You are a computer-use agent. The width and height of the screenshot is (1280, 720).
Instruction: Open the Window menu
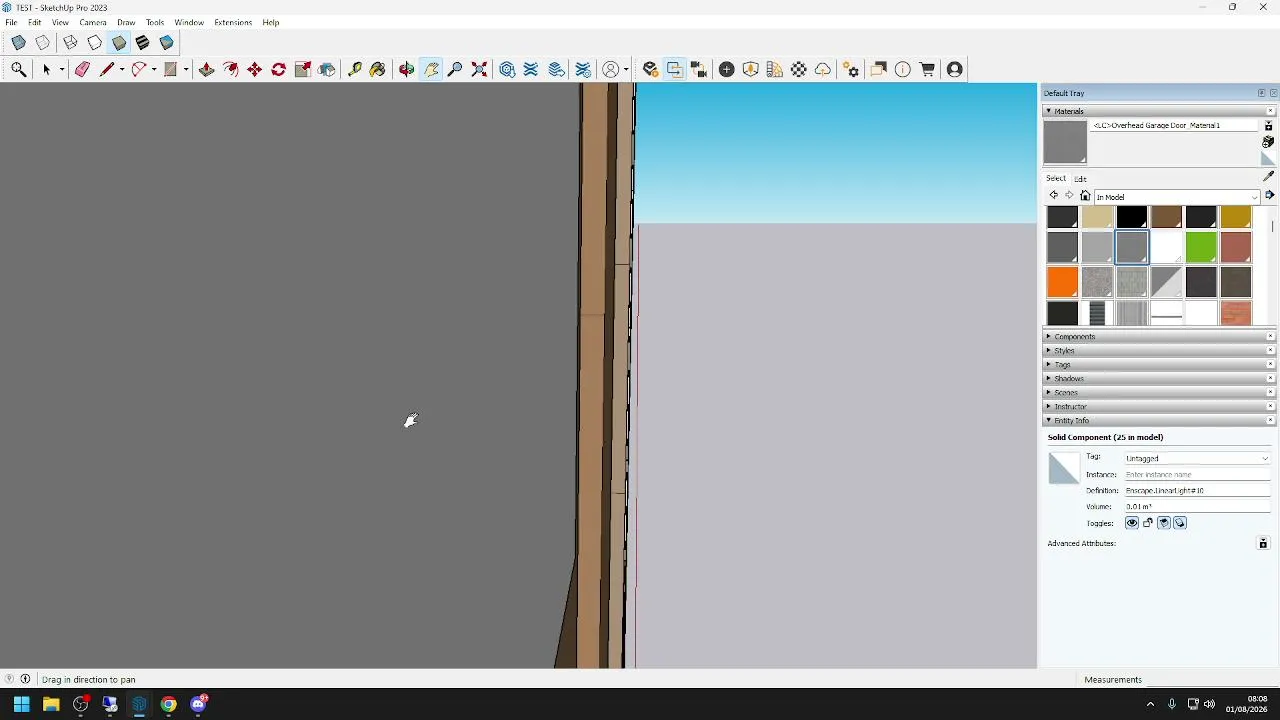pyautogui.click(x=189, y=22)
